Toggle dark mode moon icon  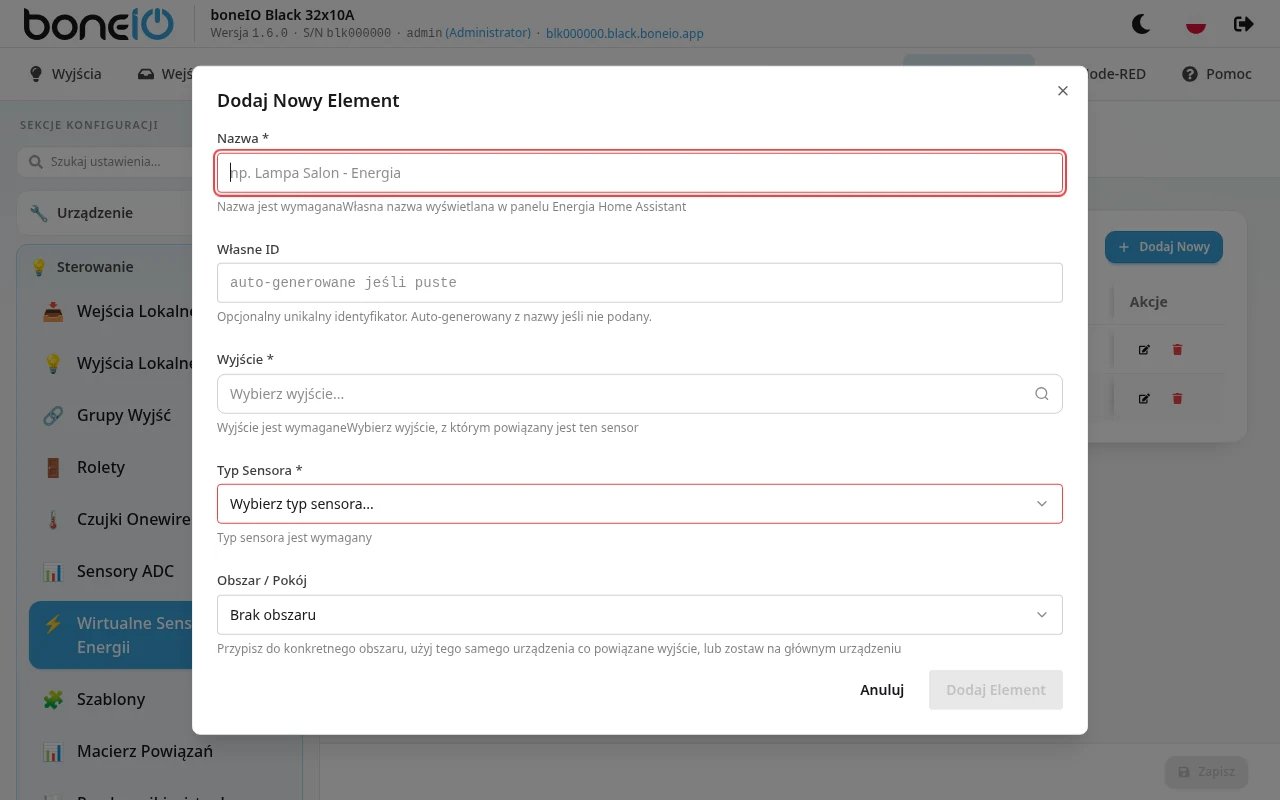click(1141, 23)
